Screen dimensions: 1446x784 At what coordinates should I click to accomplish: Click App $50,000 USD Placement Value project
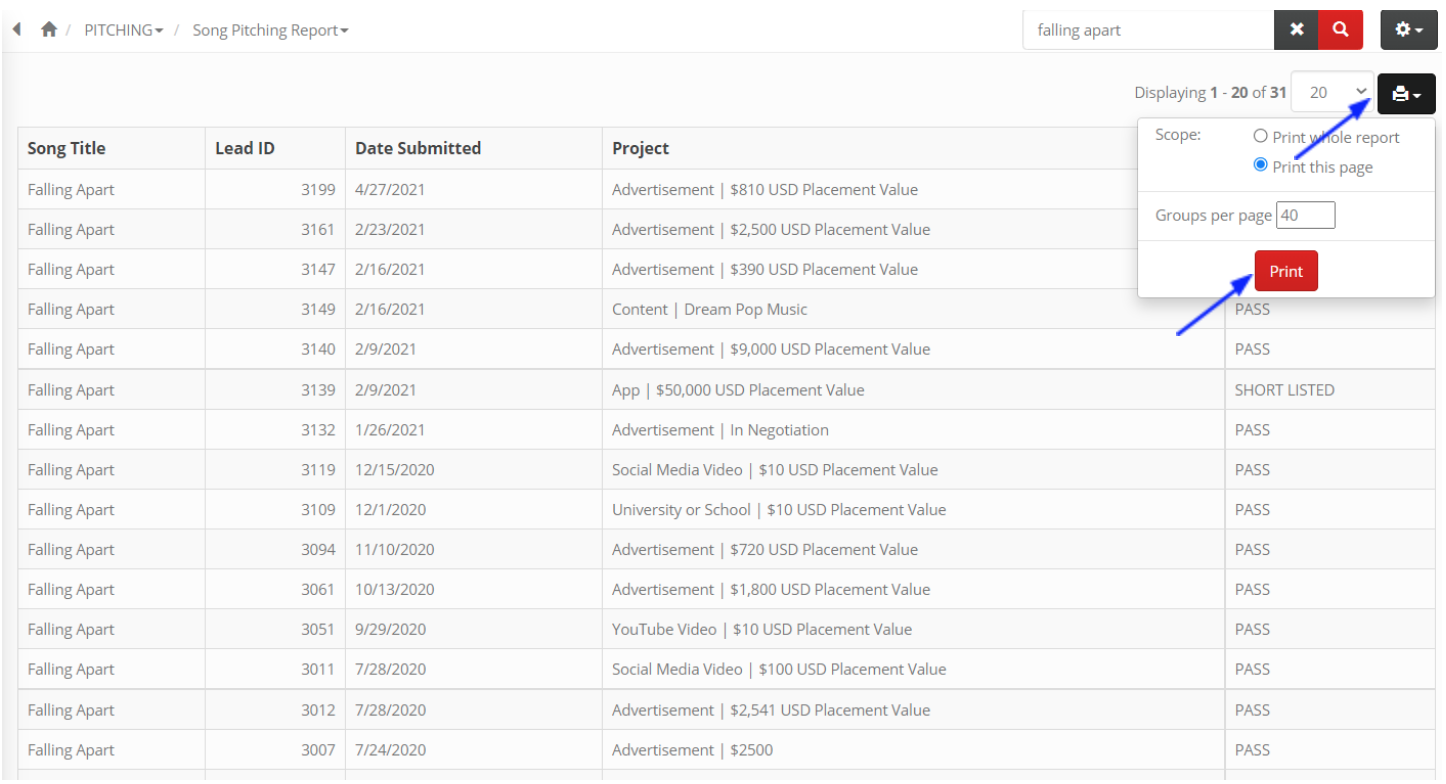pyautogui.click(x=738, y=390)
